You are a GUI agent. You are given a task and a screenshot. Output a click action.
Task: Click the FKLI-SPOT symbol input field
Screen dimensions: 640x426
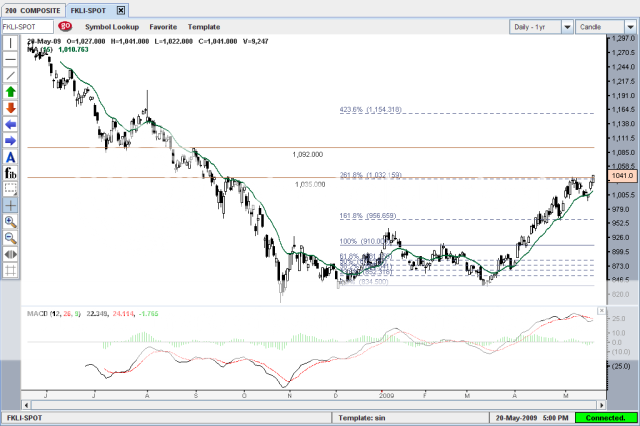[x=28, y=27]
